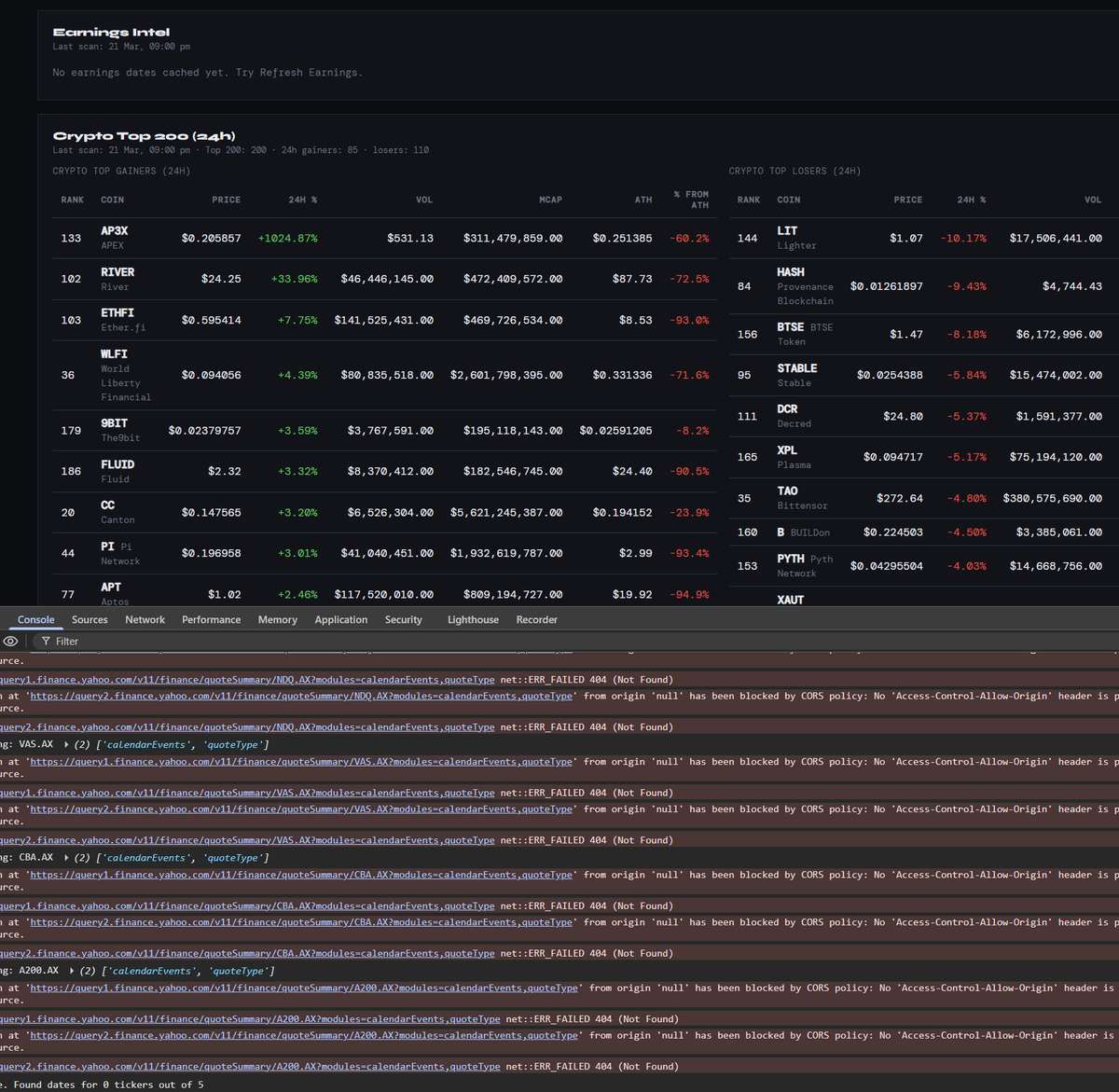Click the PRICE header in losers table
The image size is (1119, 1092).
coord(908,200)
